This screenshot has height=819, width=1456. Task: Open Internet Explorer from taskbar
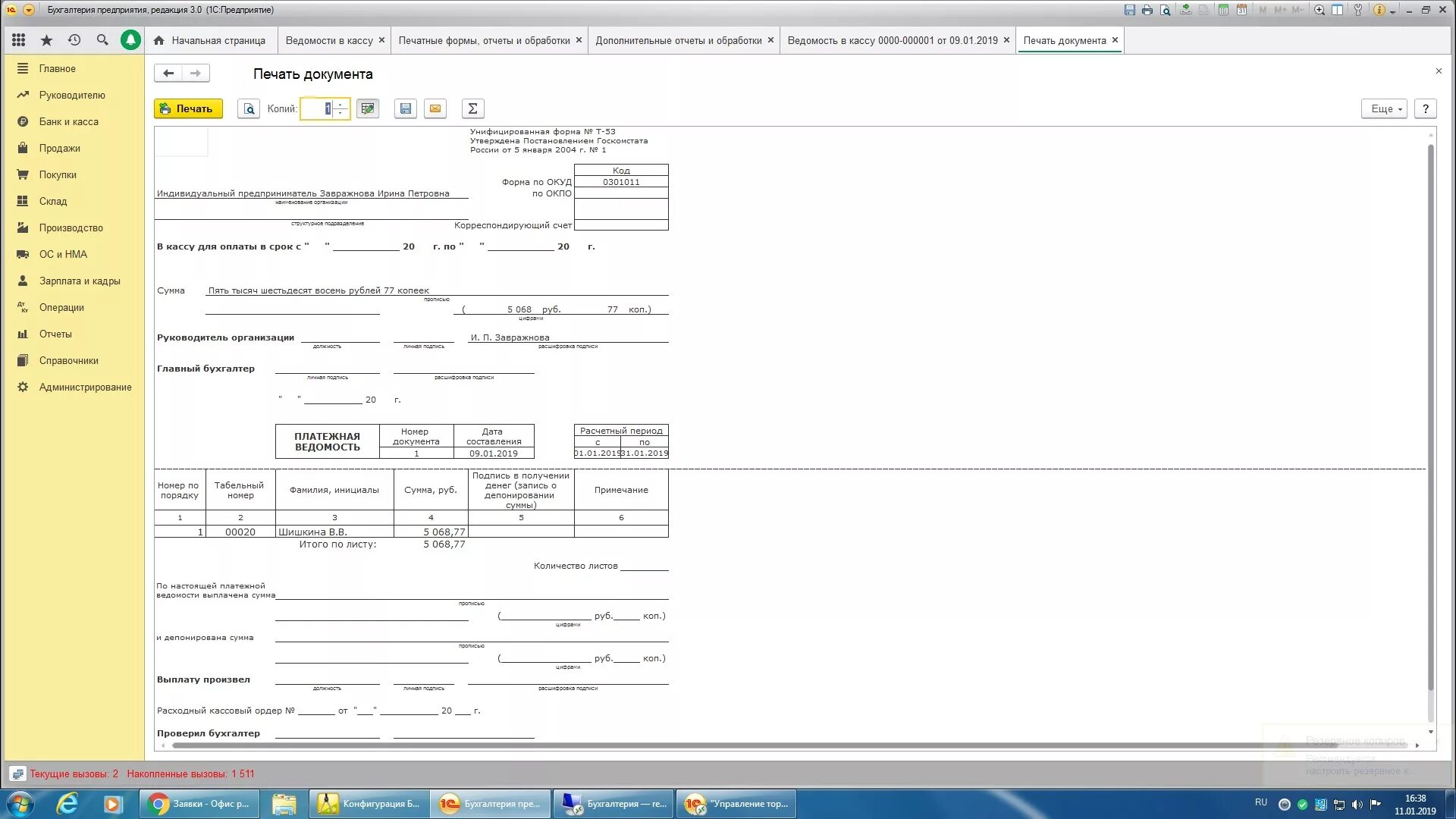[67, 804]
